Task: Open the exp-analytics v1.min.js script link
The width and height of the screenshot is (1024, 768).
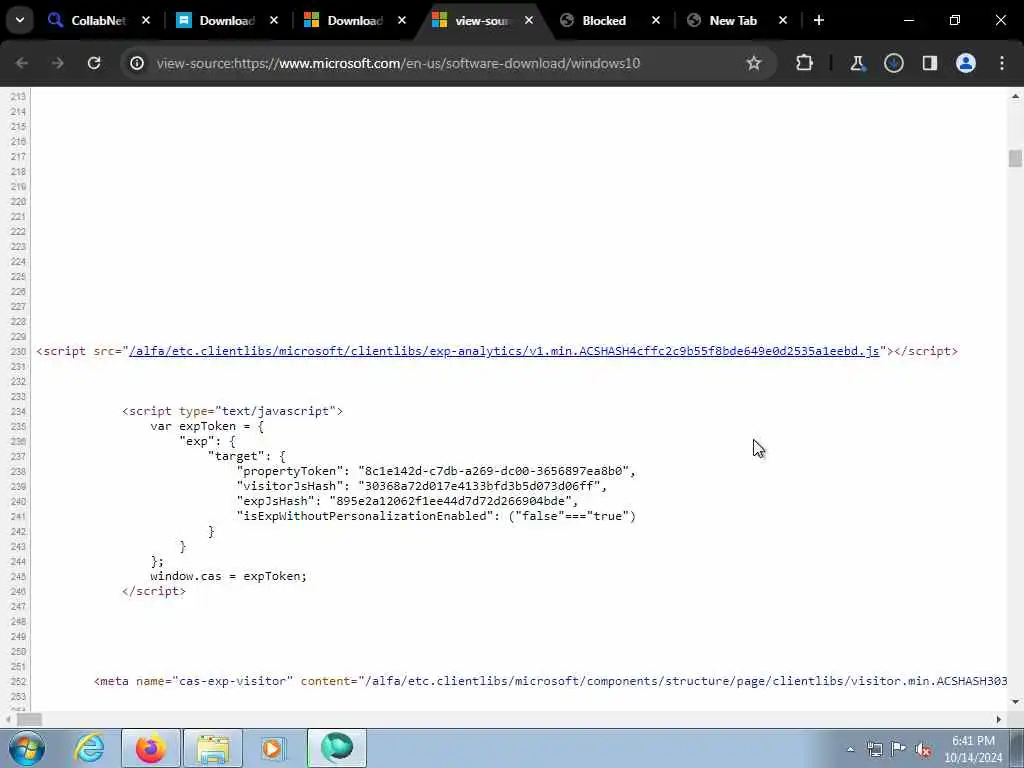Action: click(504, 351)
